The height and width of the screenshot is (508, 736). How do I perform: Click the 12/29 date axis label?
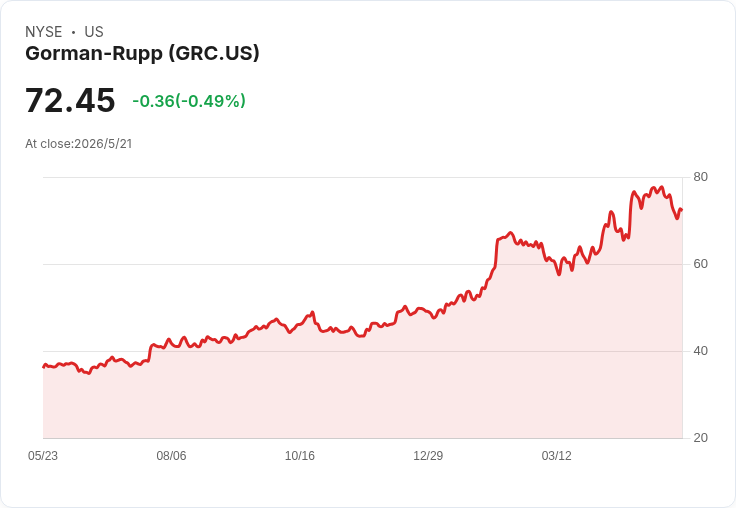pyautogui.click(x=428, y=456)
